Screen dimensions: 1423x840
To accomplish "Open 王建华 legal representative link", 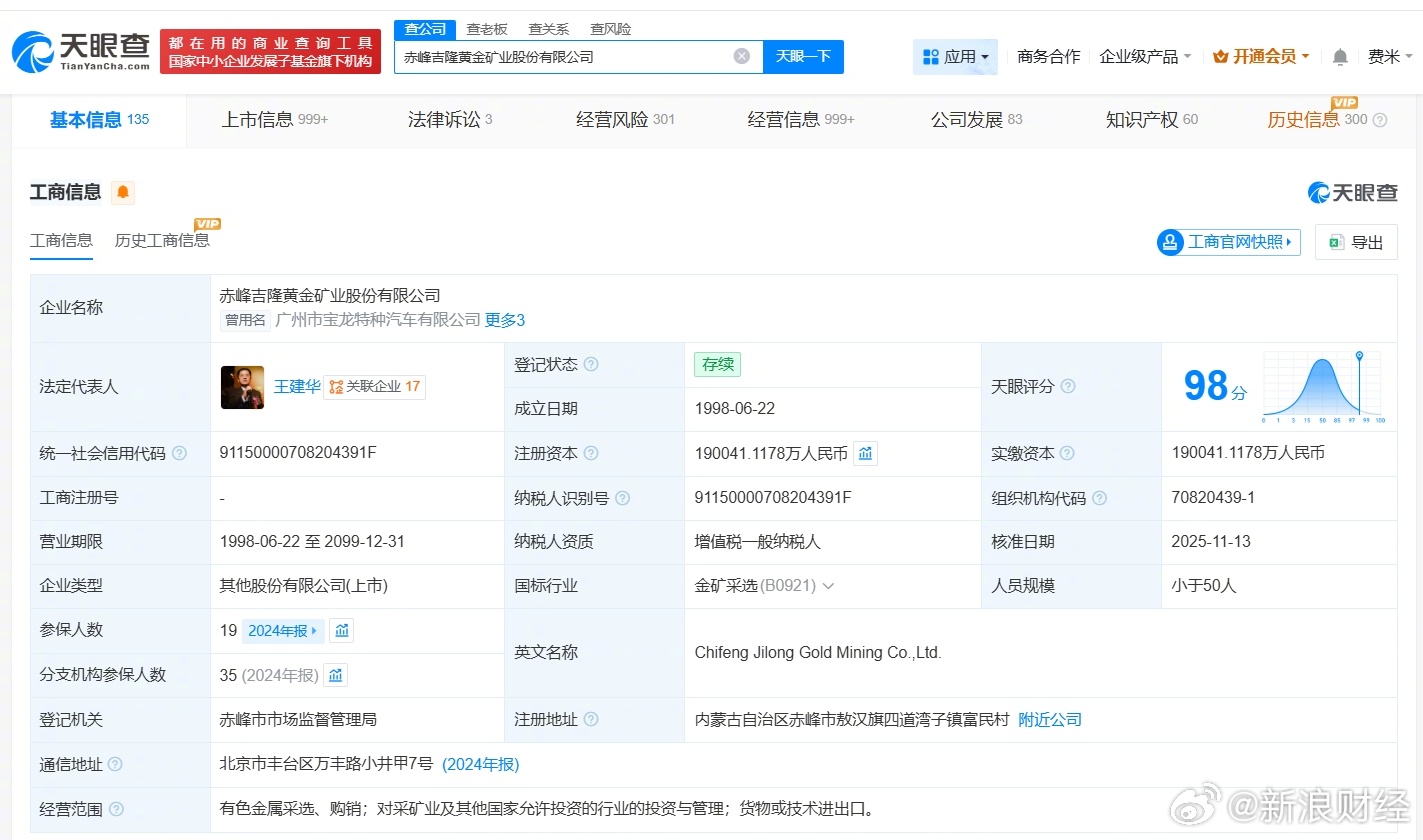I will click(x=297, y=386).
